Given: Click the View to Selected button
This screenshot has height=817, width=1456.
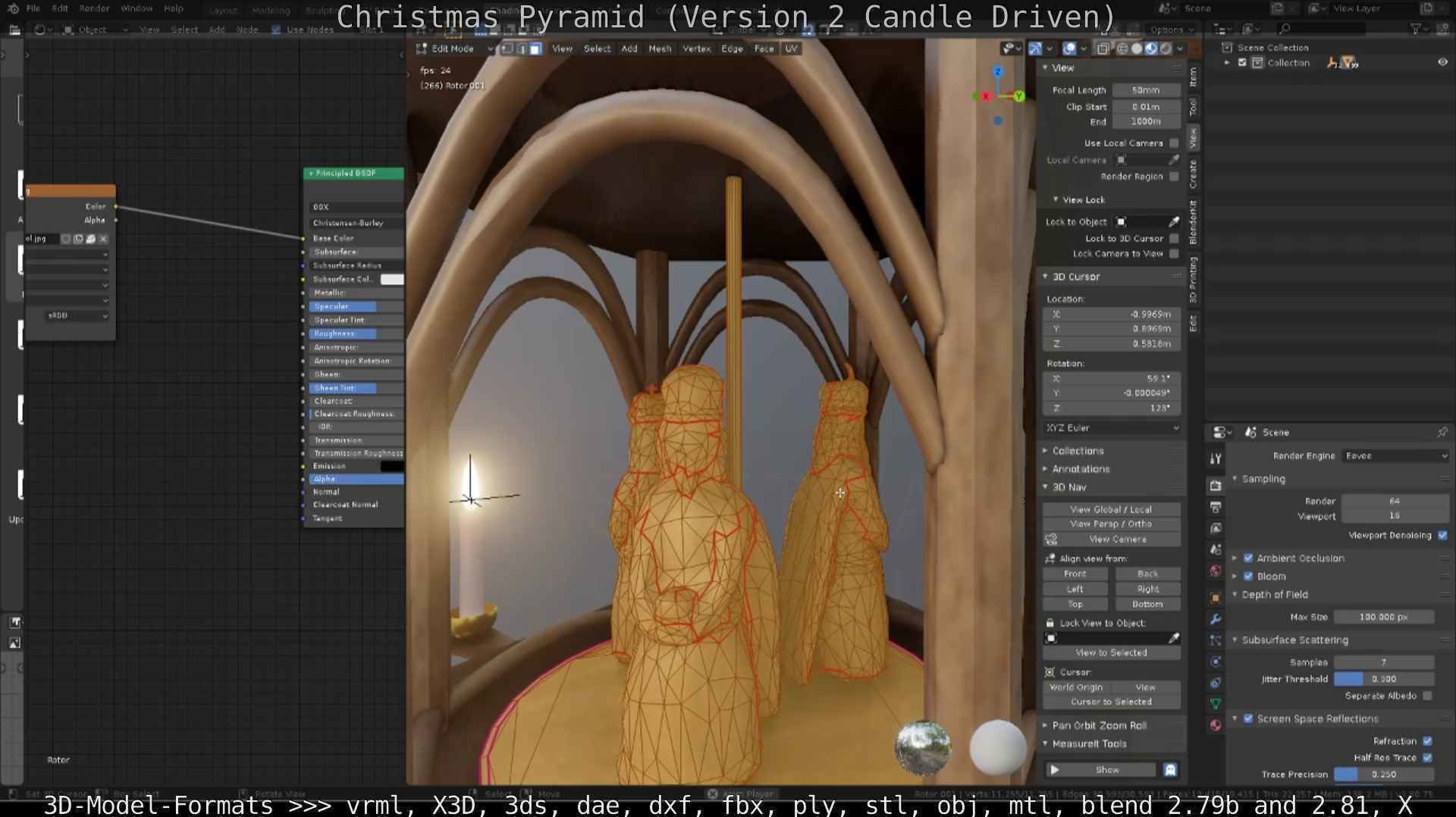Looking at the screenshot, I should (1111, 653).
